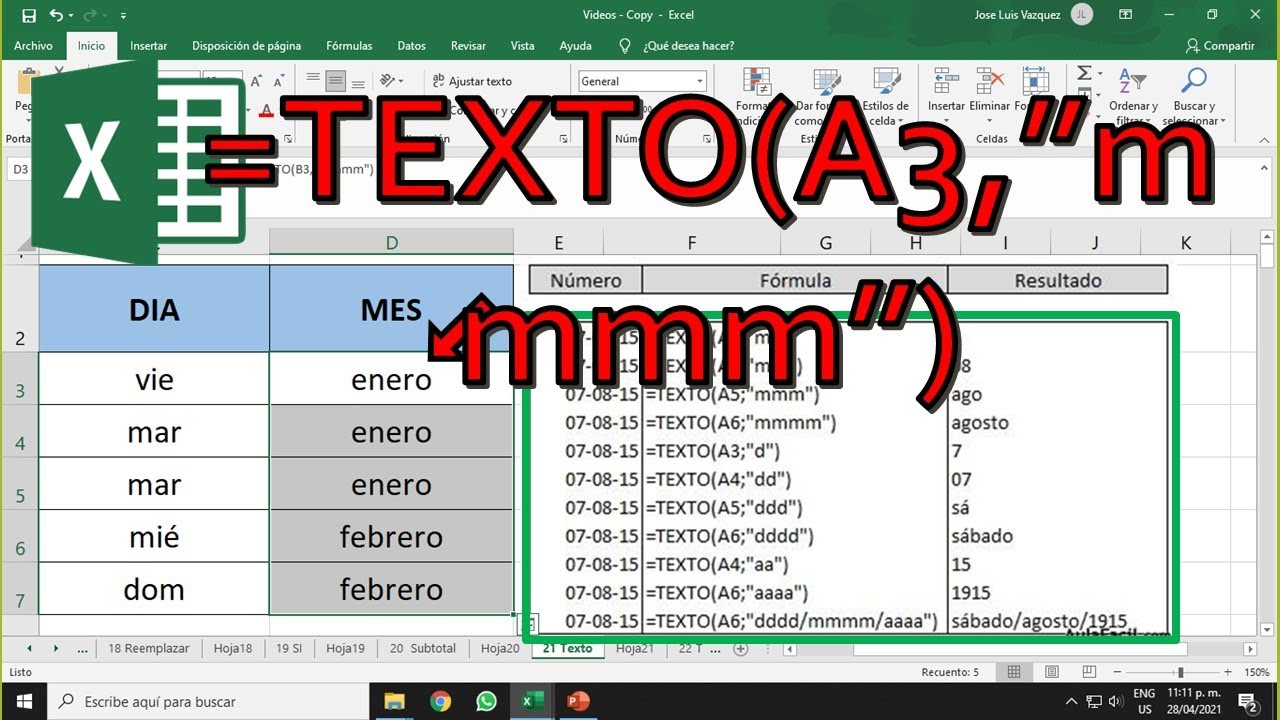Toggle the Middle Align icon

point(336,81)
